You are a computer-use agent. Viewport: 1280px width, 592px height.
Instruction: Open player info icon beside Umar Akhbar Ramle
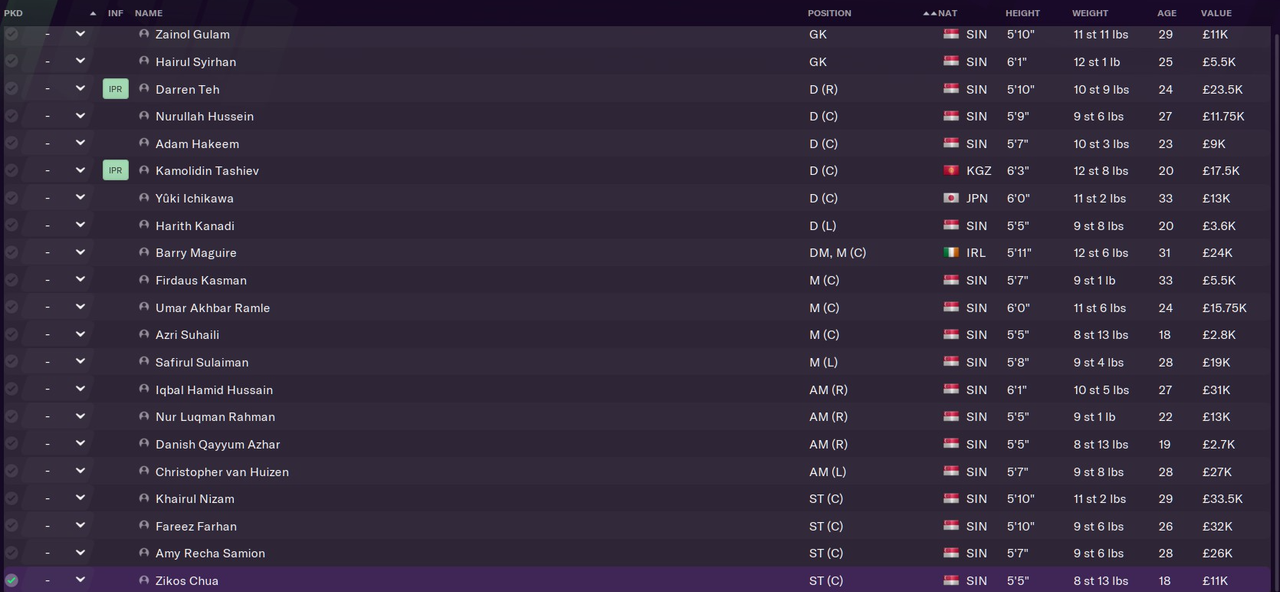point(144,307)
